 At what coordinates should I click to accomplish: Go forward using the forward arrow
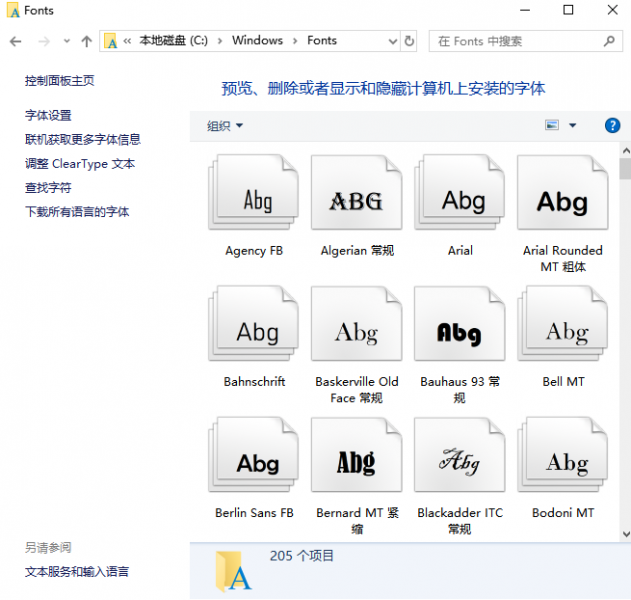[44, 41]
